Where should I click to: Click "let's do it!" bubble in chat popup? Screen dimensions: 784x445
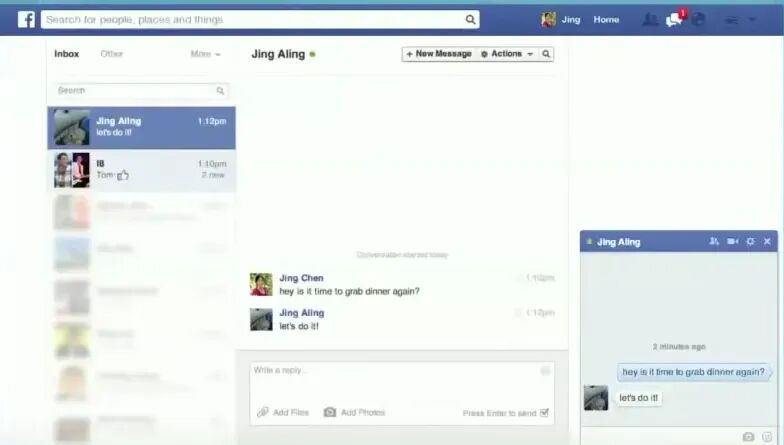pyautogui.click(x=638, y=398)
